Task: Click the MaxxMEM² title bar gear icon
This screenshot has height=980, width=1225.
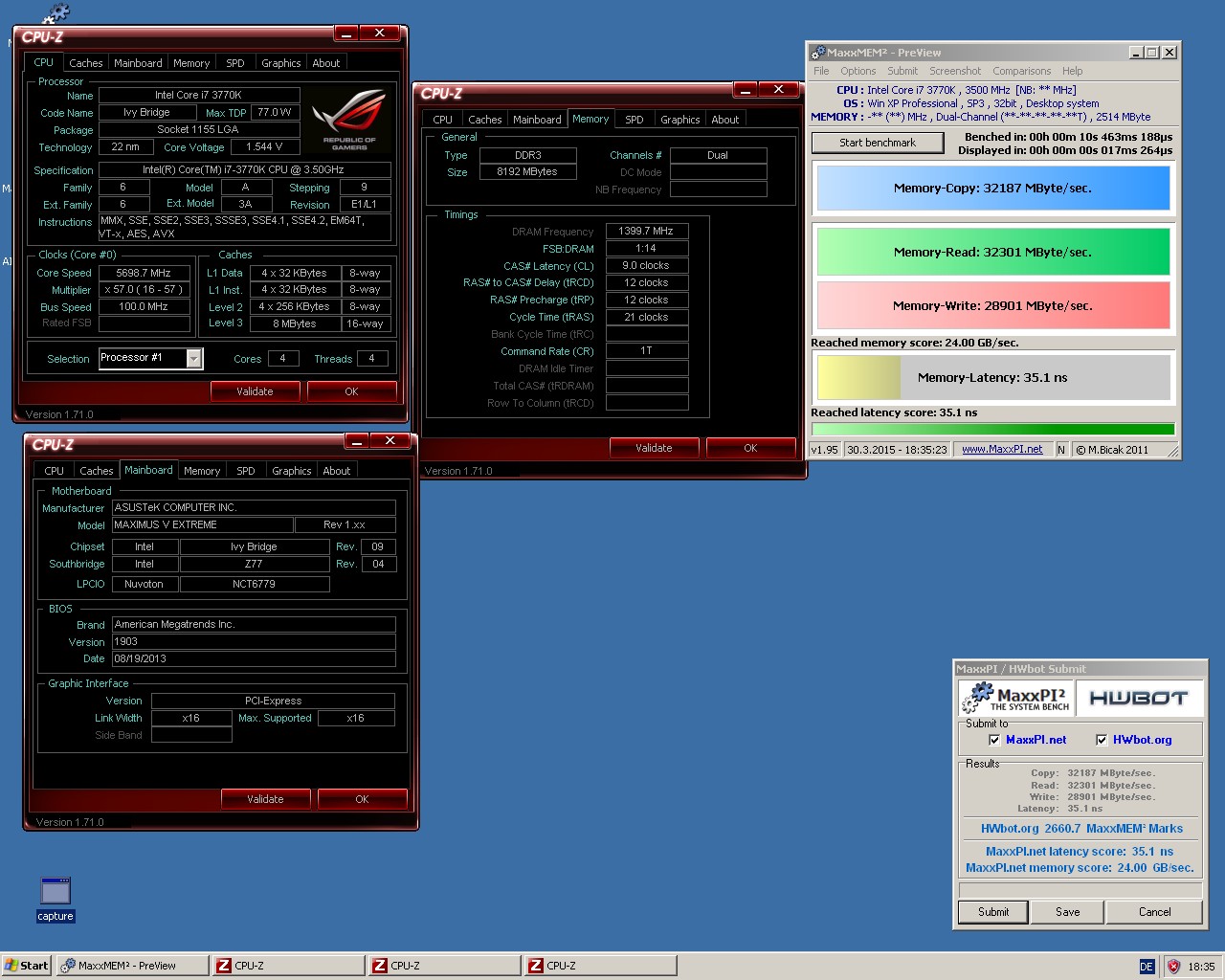Action: click(817, 53)
